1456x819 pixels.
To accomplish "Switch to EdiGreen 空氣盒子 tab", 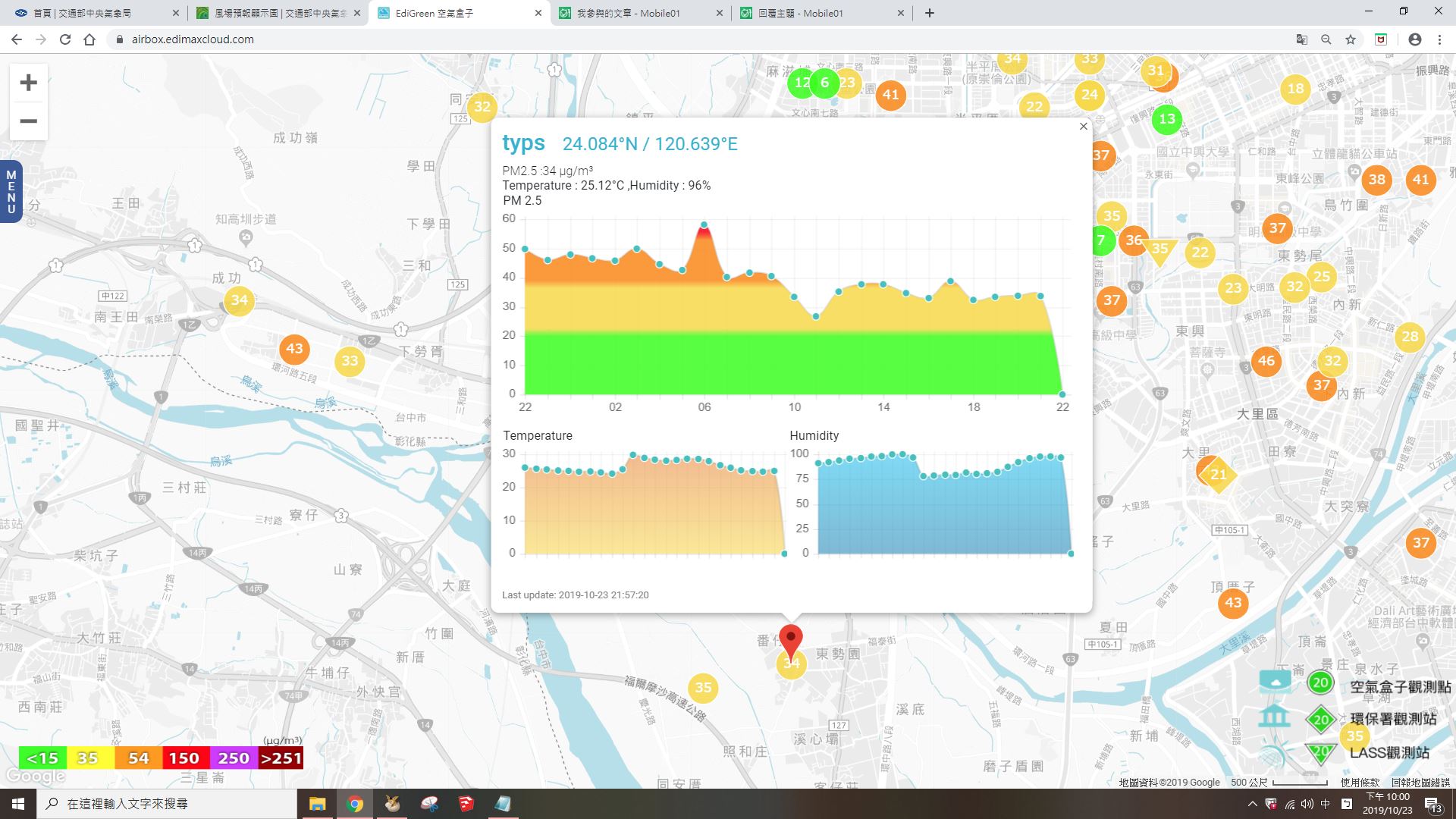I will [460, 13].
